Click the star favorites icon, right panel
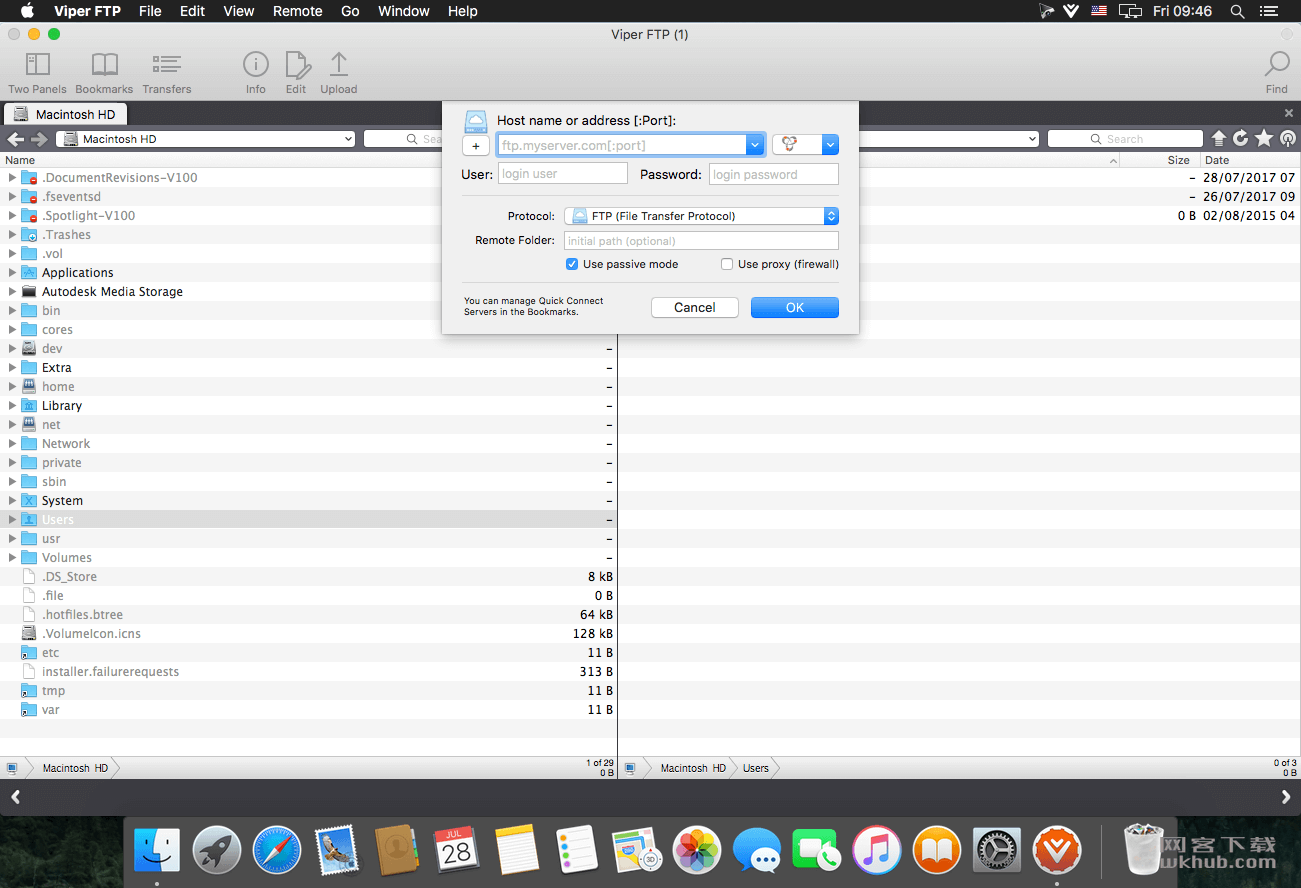Image resolution: width=1301 pixels, height=888 pixels. 1264,139
